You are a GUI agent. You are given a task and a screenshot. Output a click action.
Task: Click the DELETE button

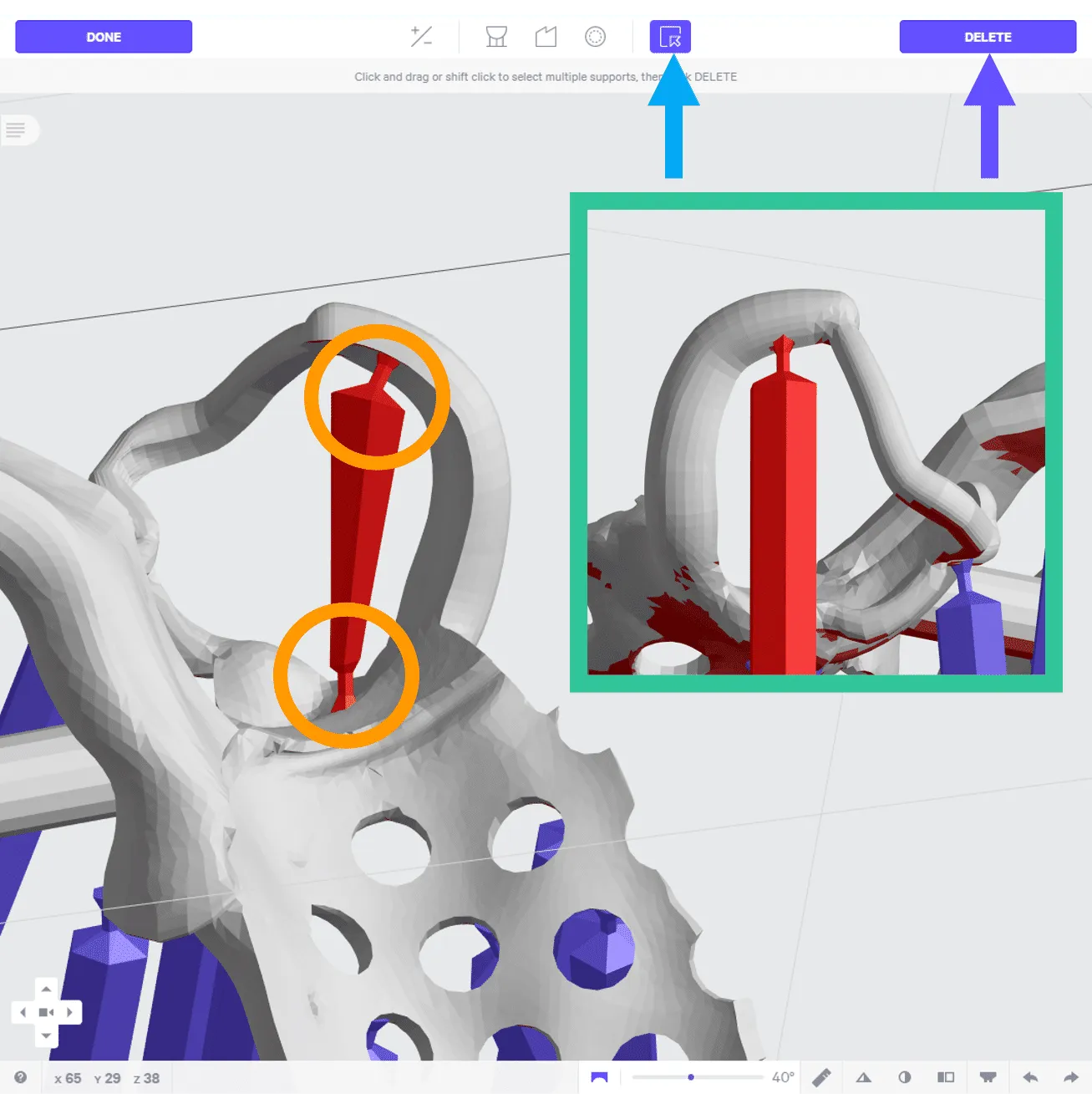[988, 37]
